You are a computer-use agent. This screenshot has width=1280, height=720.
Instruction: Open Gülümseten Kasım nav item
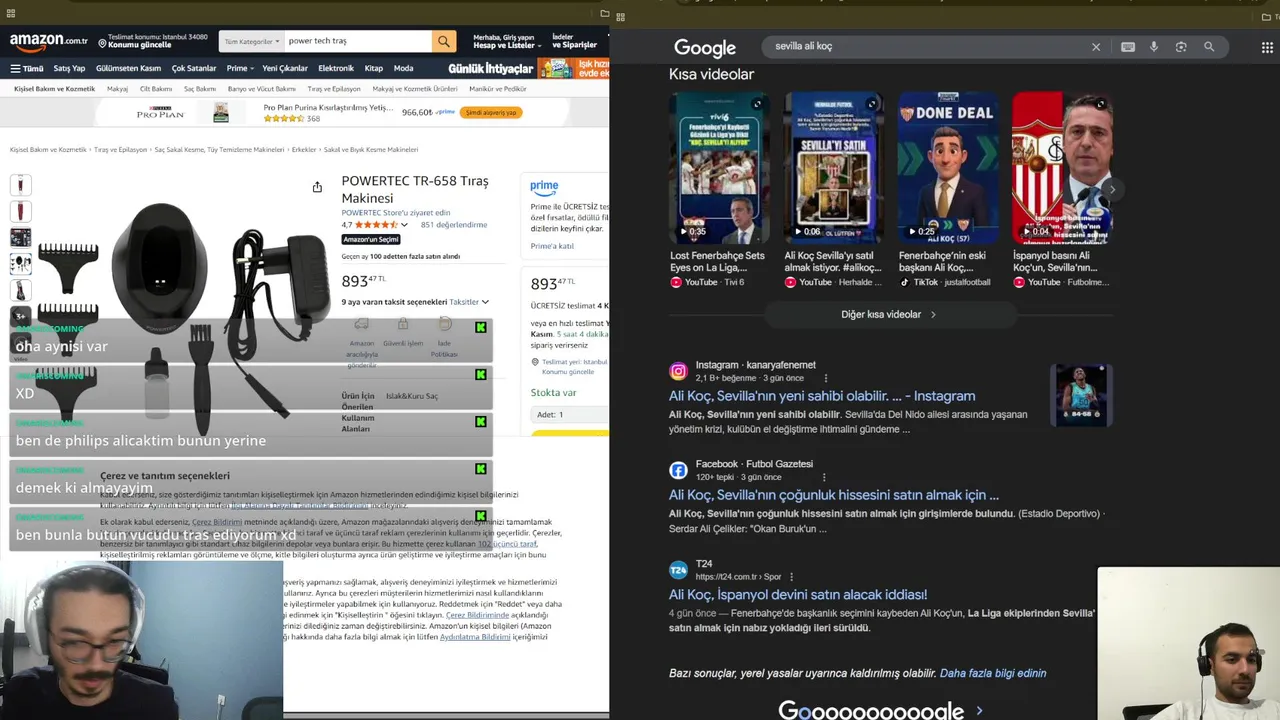128,68
